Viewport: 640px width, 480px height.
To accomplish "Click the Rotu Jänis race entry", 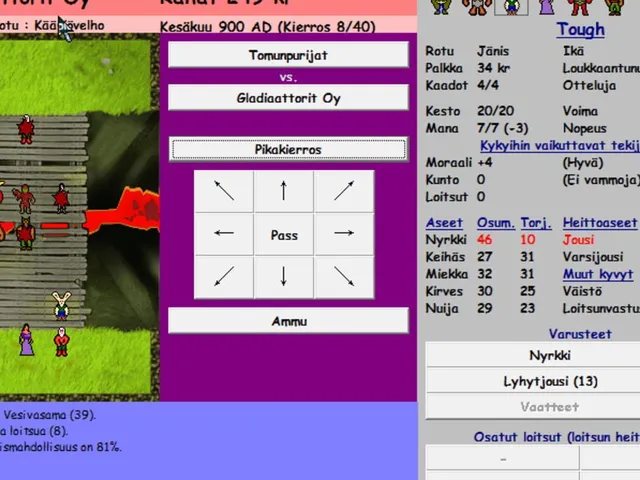I will [x=467, y=51].
